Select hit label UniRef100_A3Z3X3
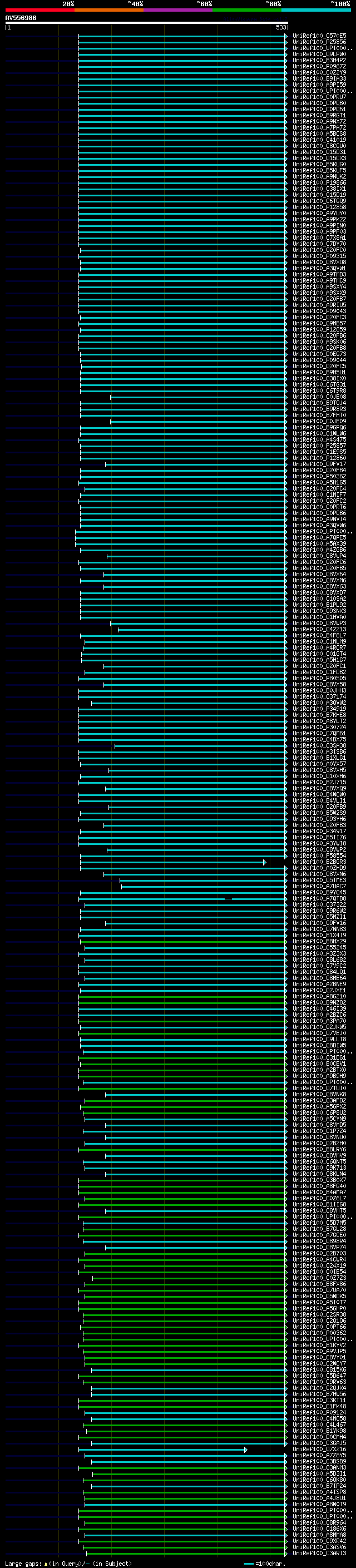The image size is (356, 1568). pos(319,954)
